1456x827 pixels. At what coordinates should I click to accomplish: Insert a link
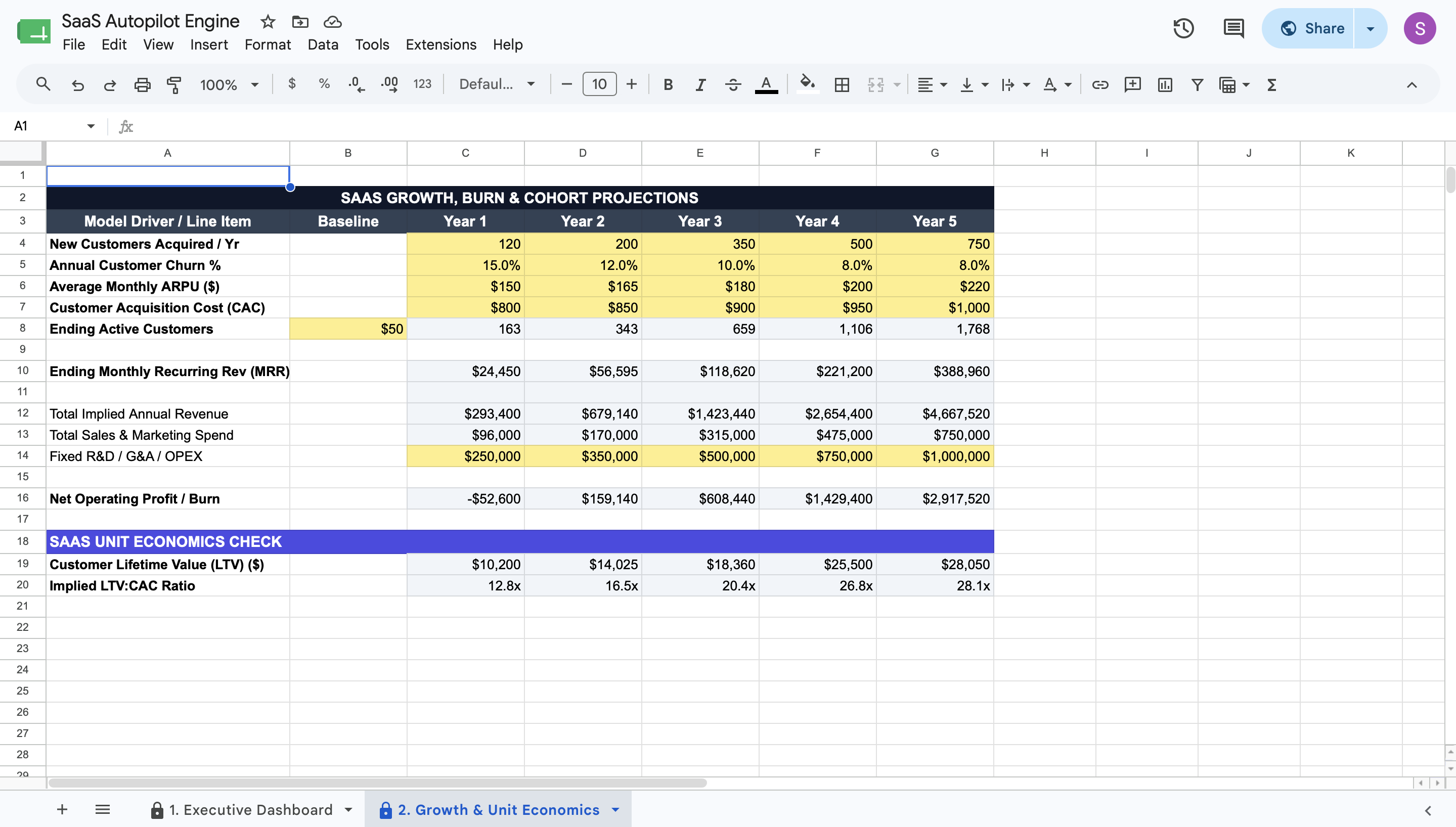point(1100,84)
